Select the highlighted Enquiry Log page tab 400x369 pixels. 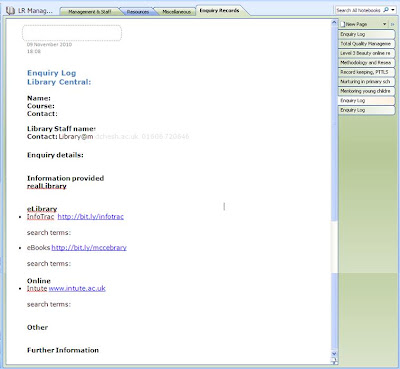pyautogui.click(x=366, y=100)
